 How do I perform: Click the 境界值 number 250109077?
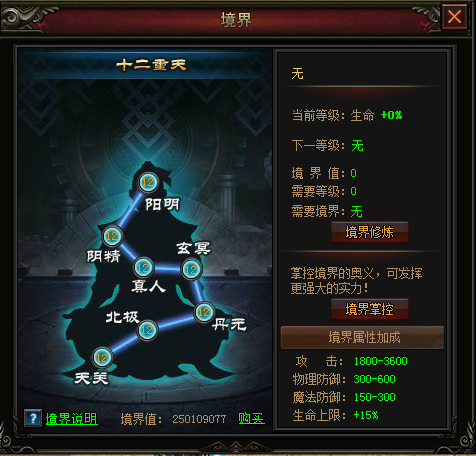point(199,419)
